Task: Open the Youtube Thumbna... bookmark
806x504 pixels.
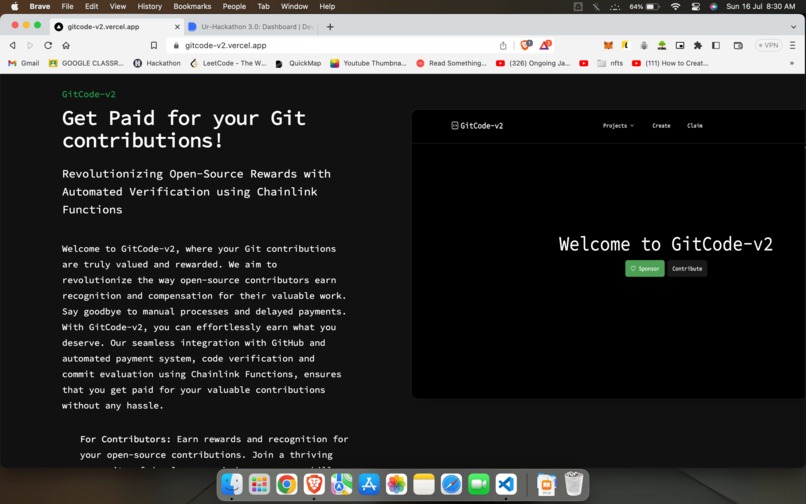Action: [368, 63]
